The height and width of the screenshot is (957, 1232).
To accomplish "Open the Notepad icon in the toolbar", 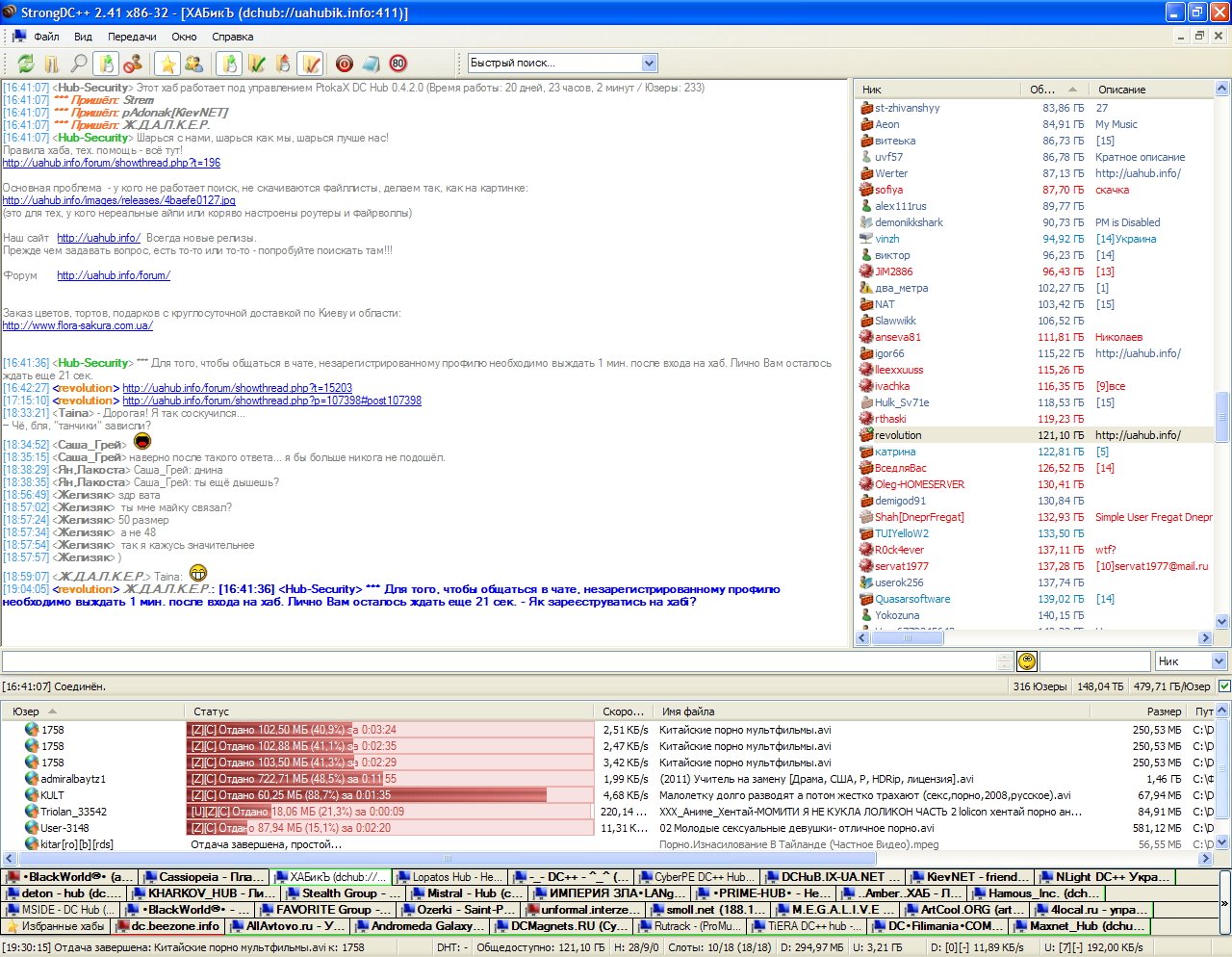I will click(371, 64).
